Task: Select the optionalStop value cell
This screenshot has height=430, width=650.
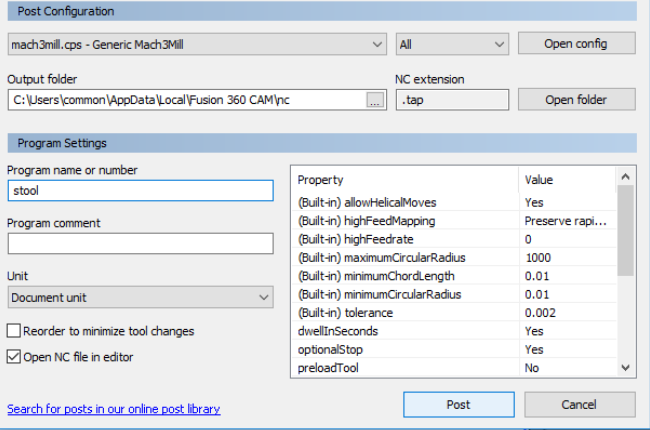Action: (x=564, y=350)
